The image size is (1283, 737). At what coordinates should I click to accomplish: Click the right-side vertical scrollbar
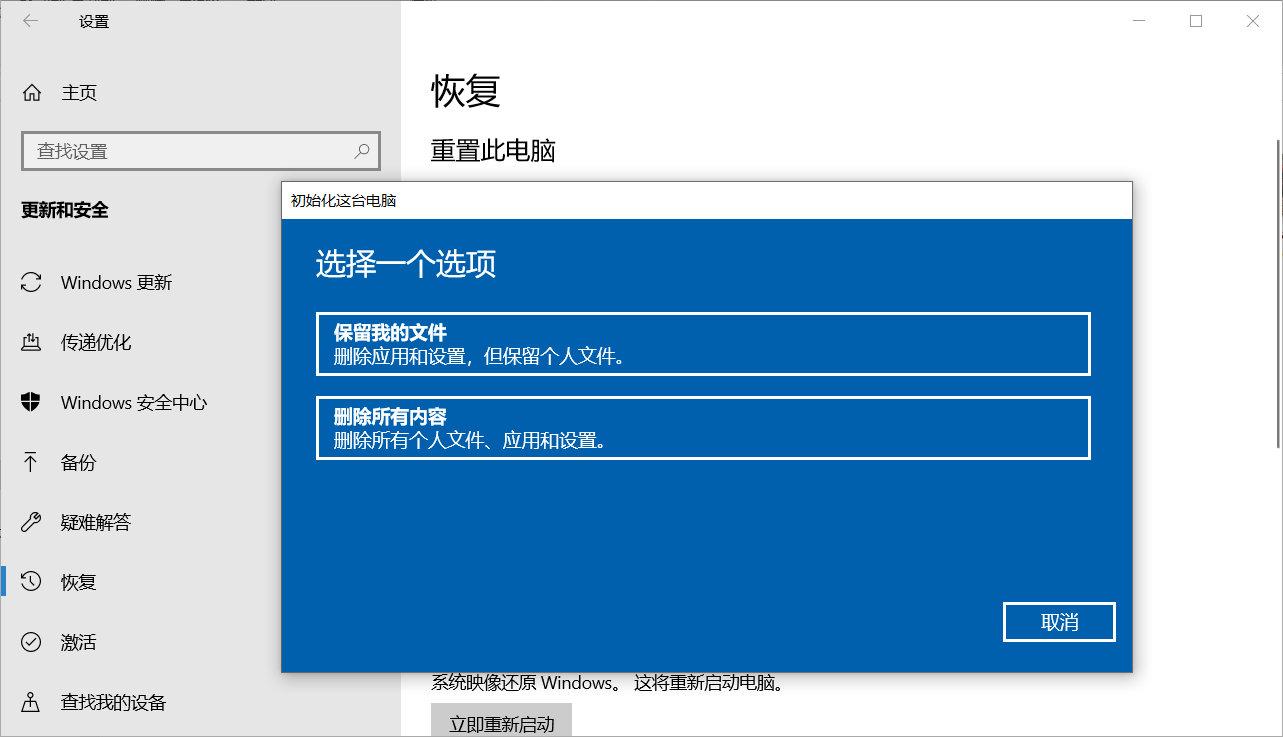tap(1278, 295)
